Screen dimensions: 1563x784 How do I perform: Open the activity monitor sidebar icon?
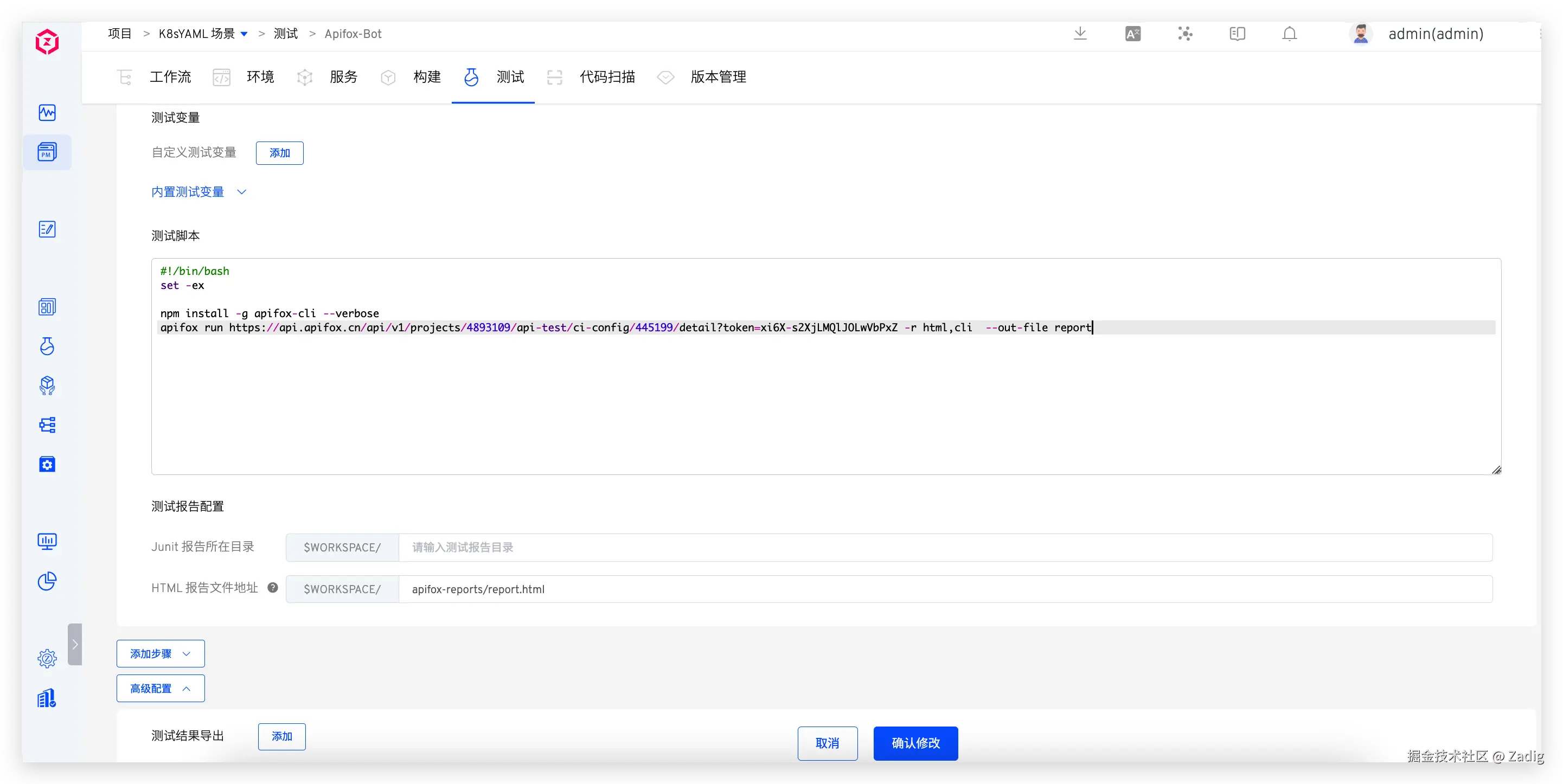tap(47, 113)
